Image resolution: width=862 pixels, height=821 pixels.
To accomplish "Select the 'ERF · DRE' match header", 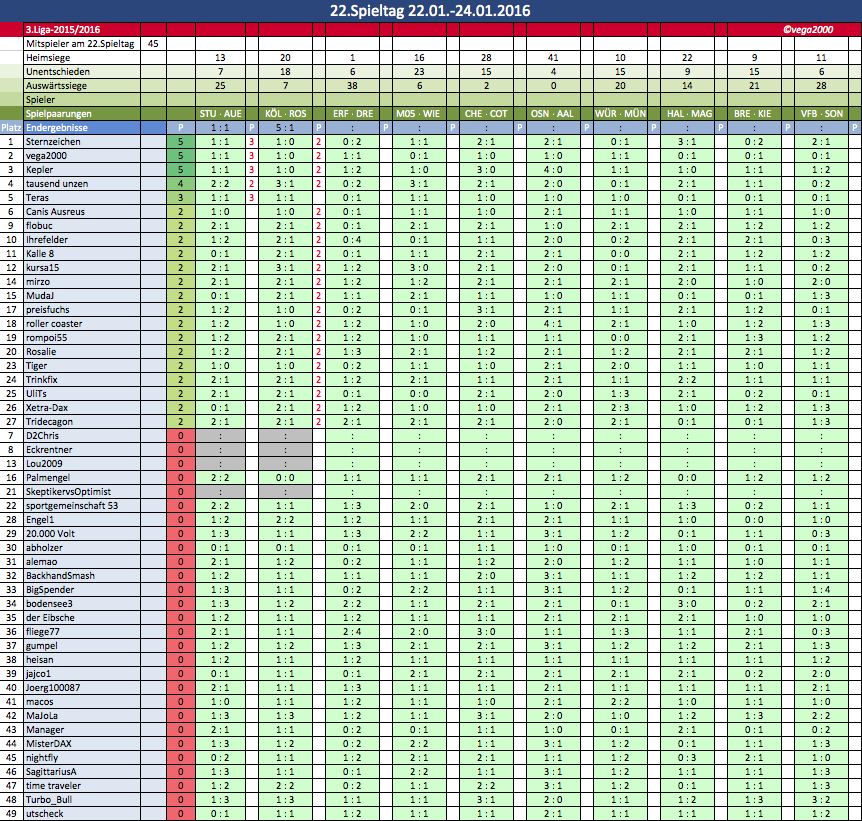I will 352,114.
